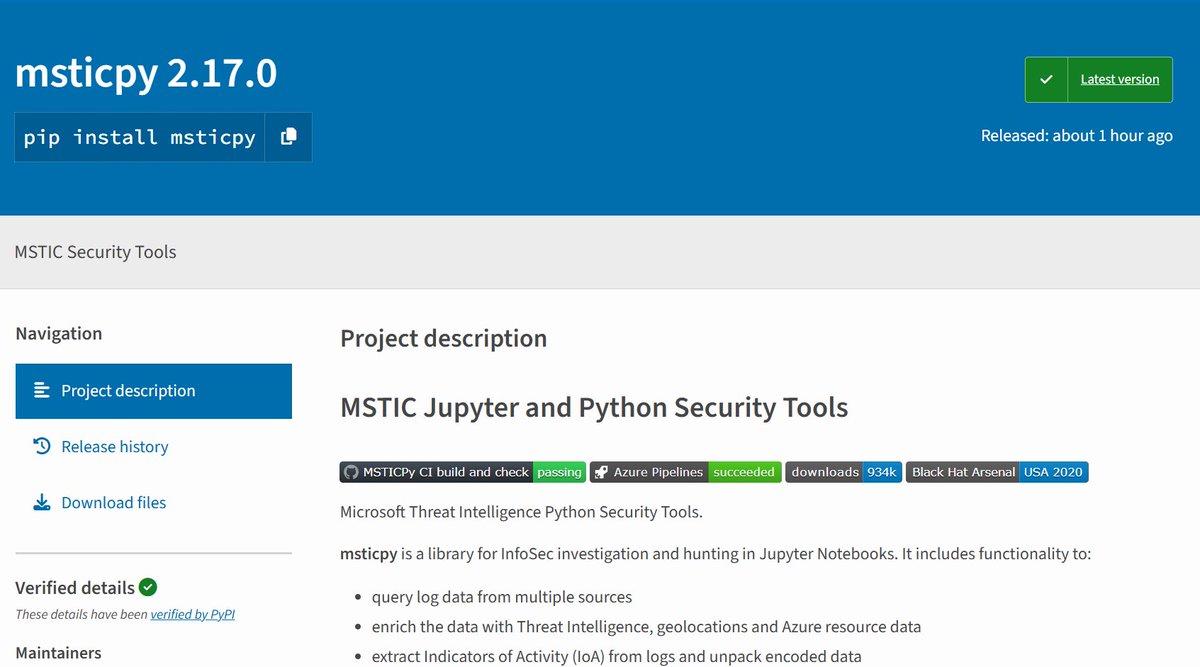Click 'query log data from multiple sources' bullet

pyautogui.click(x=502, y=597)
